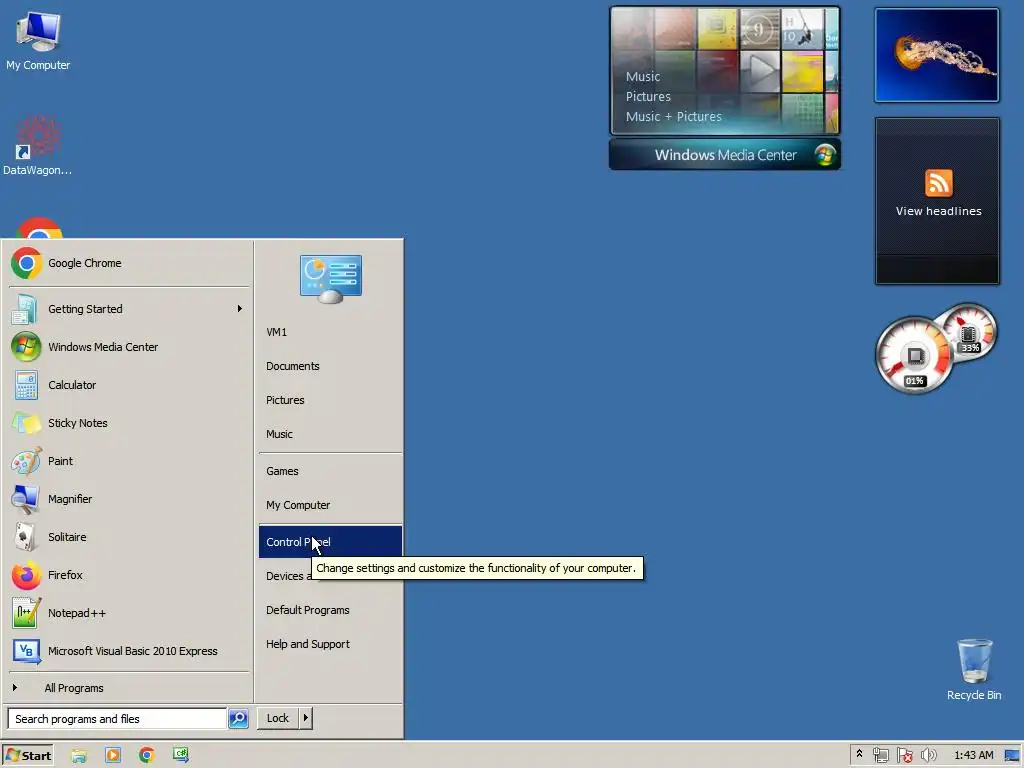Click the Show desktop icon in tray
1024x768 pixels.
(x=1012, y=755)
